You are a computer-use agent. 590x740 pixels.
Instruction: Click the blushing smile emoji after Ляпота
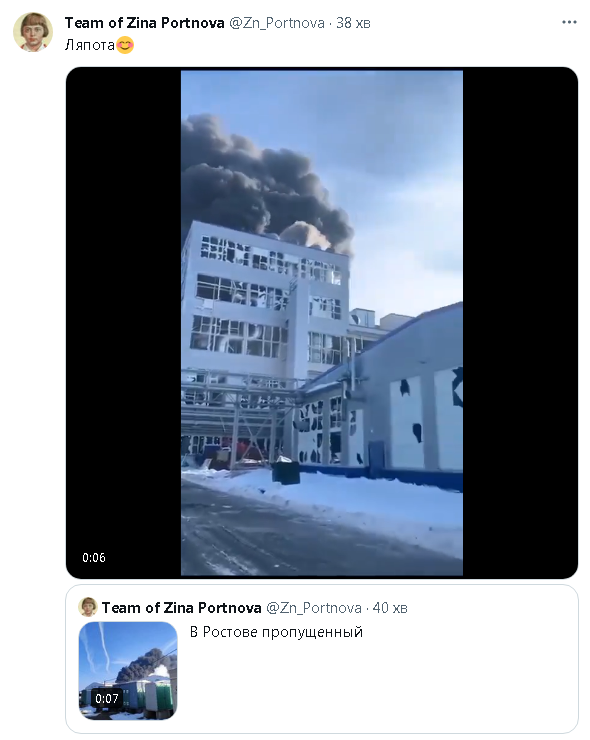(x=125, y=45)
